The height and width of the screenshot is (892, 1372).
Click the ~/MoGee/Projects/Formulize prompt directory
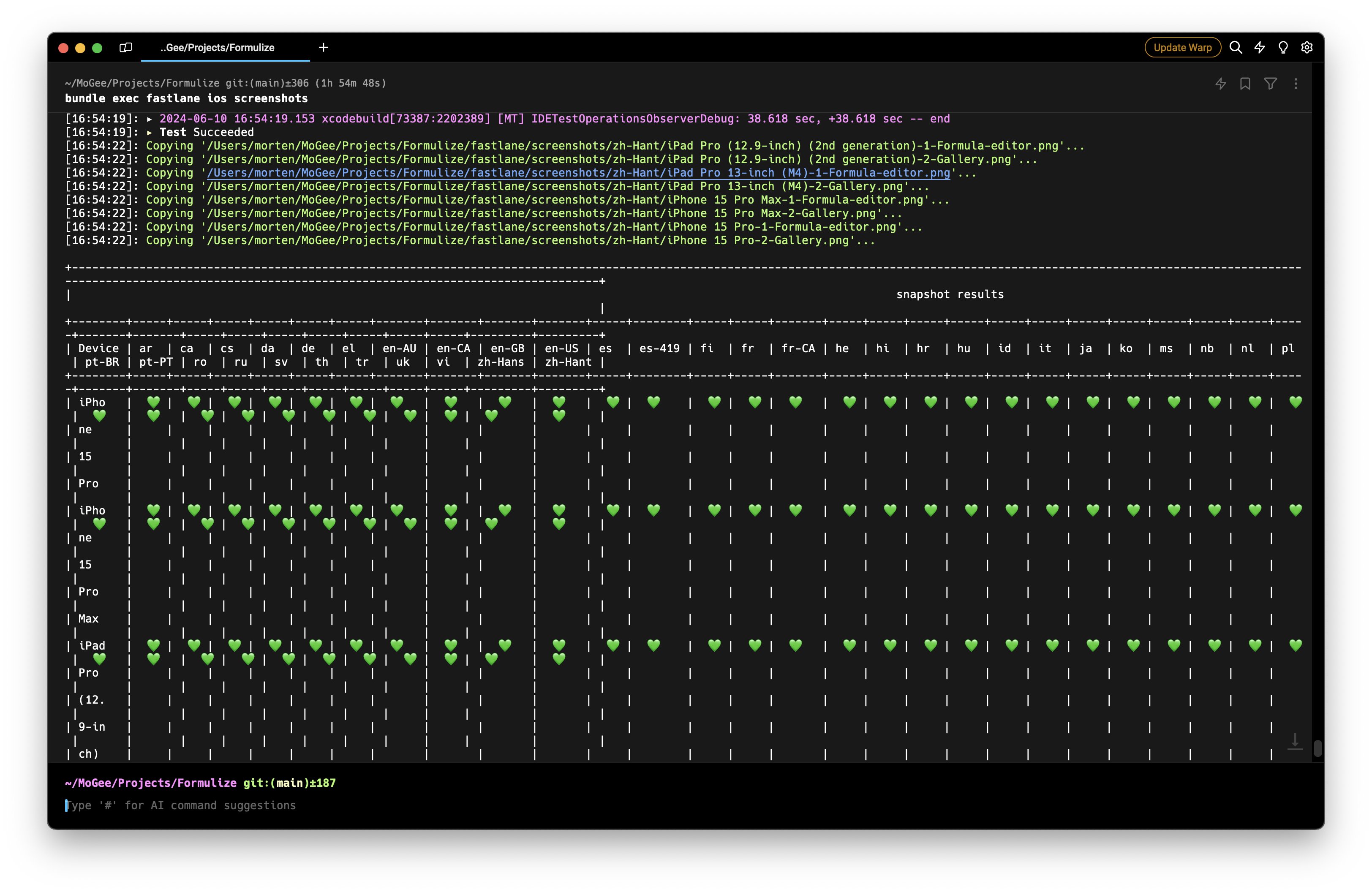150,783
